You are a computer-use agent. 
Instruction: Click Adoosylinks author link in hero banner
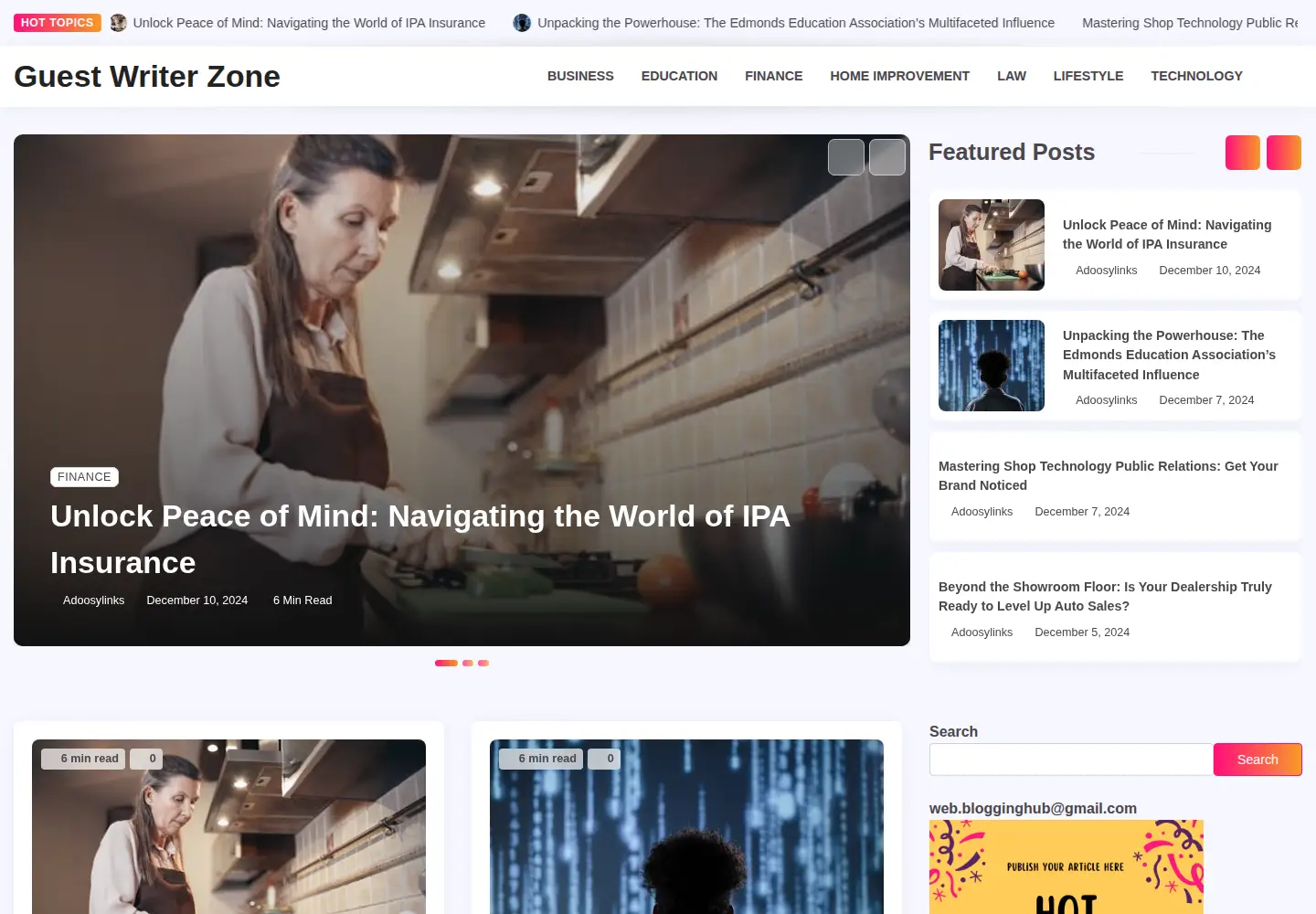click(93, 600)
